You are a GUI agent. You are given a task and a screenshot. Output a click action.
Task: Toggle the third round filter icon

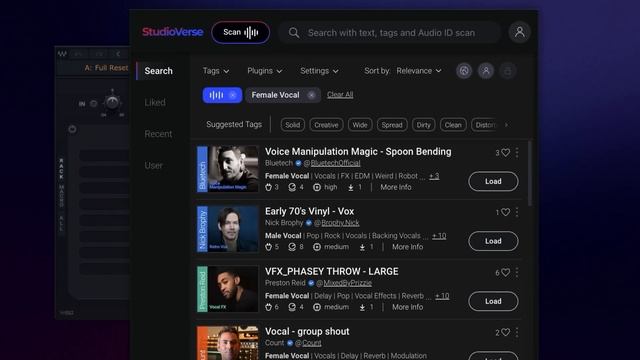tap(507, 71)
